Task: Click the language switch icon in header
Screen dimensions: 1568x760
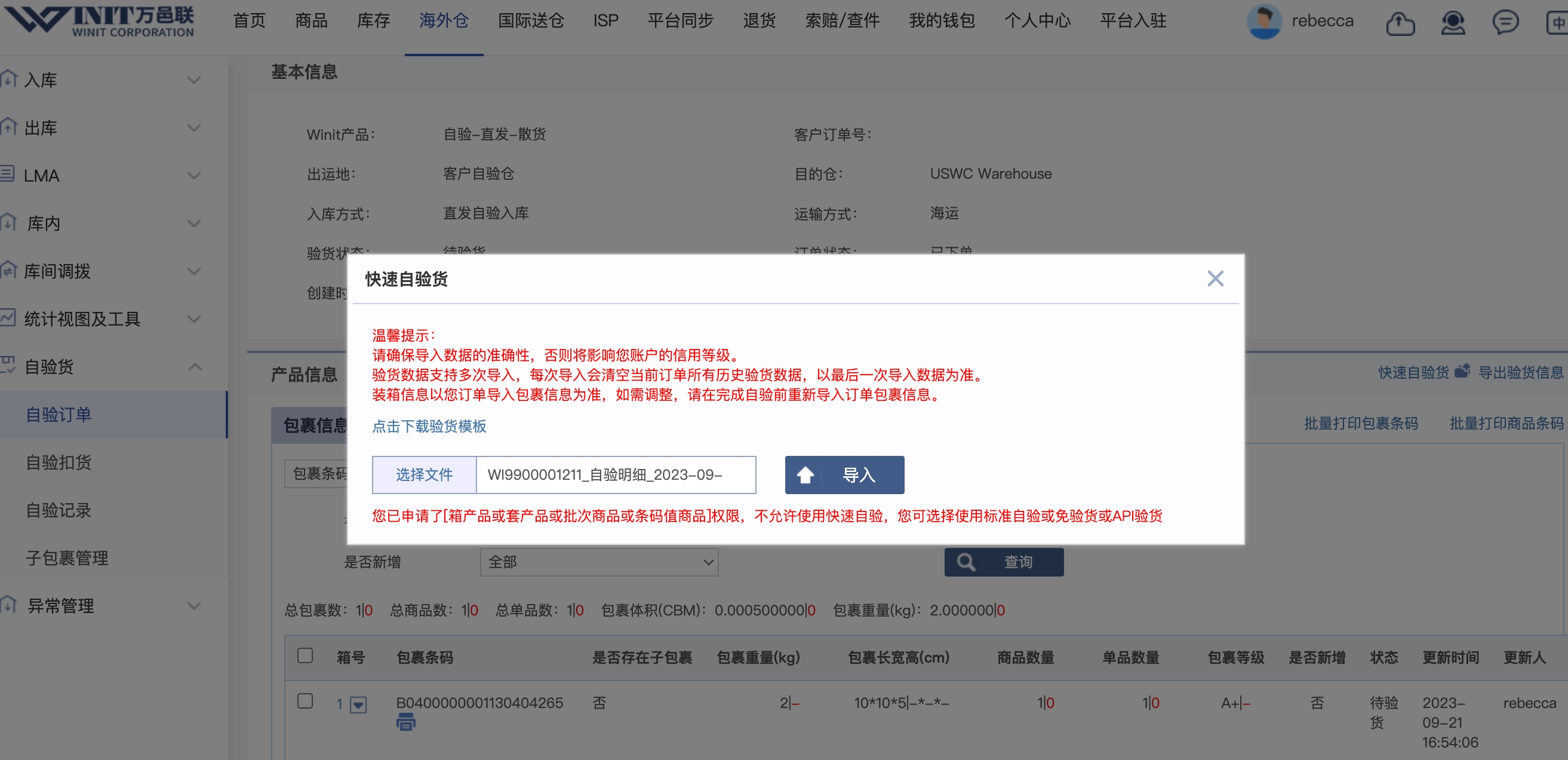Action: point(1557,24)
